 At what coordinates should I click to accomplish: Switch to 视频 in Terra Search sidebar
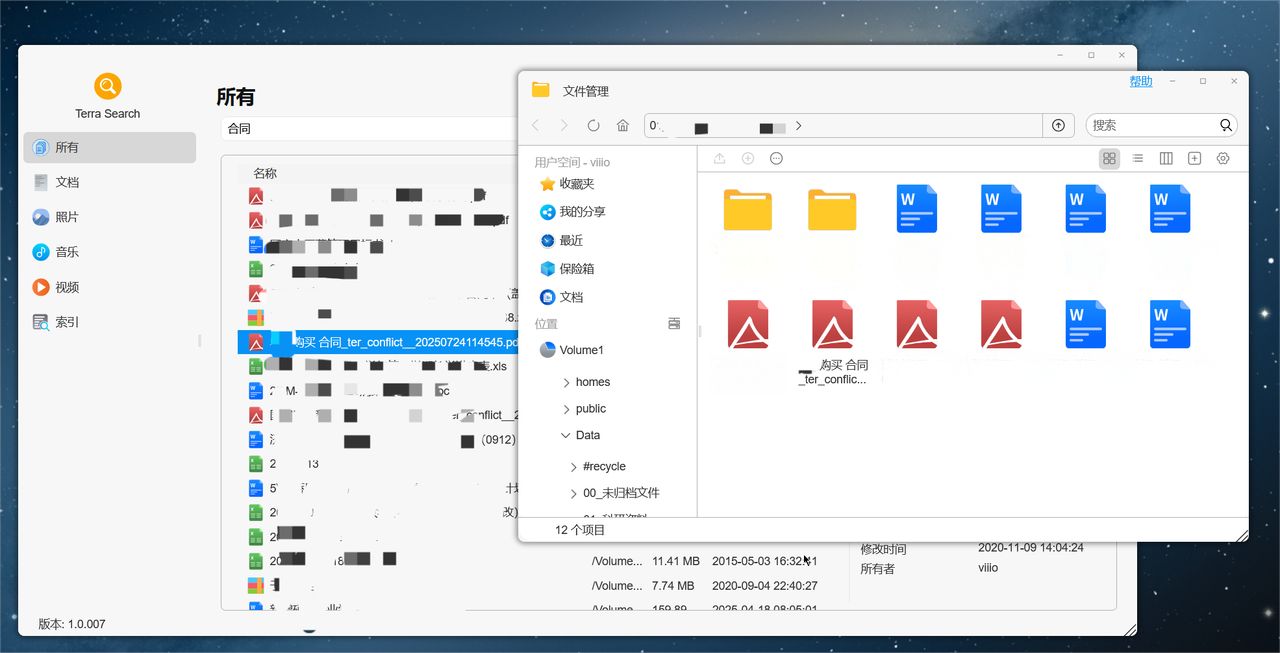tap(109, 287)
